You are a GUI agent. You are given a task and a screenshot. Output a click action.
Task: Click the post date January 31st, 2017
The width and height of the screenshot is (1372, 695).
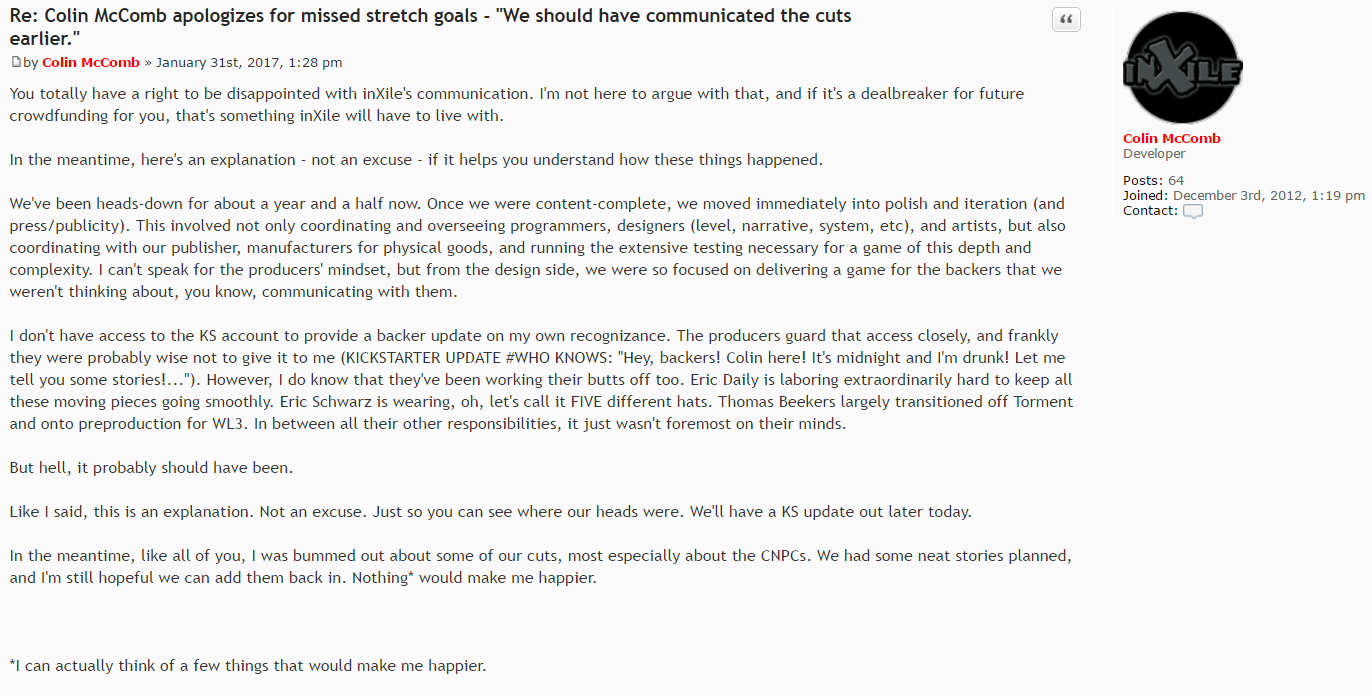(249, 62)
